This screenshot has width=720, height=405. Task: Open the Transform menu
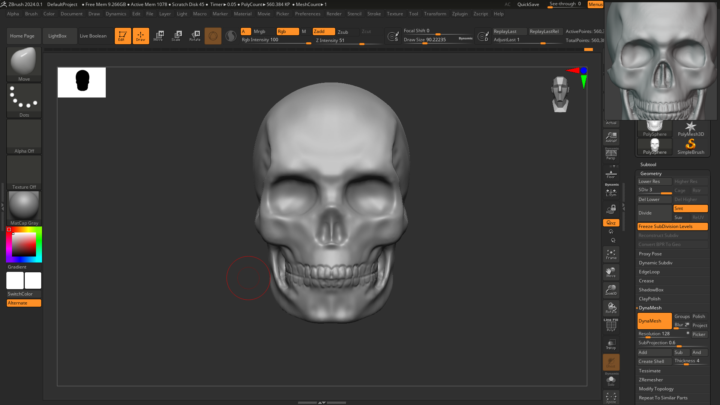click(435, 14)
